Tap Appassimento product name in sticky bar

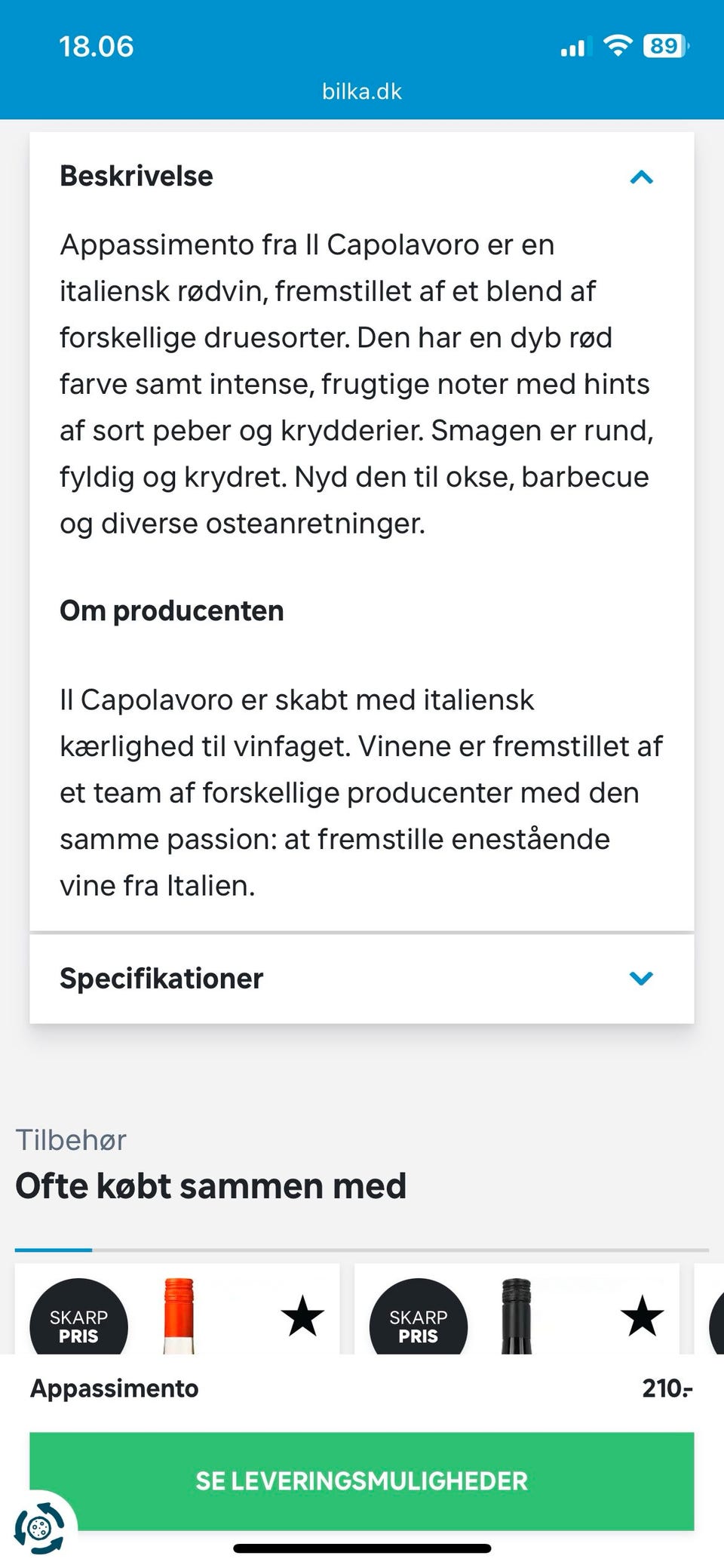pos(115,1388)
